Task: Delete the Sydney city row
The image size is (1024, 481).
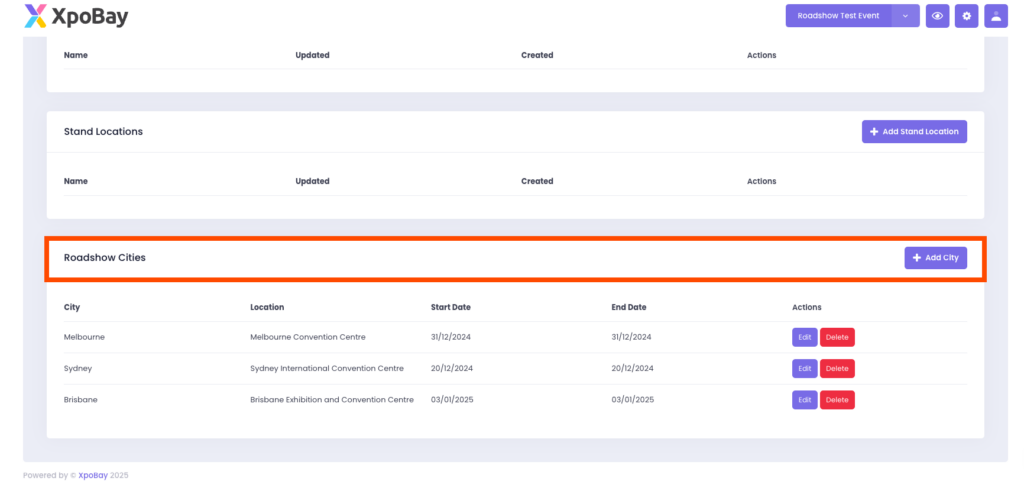Action: (837, 368)
